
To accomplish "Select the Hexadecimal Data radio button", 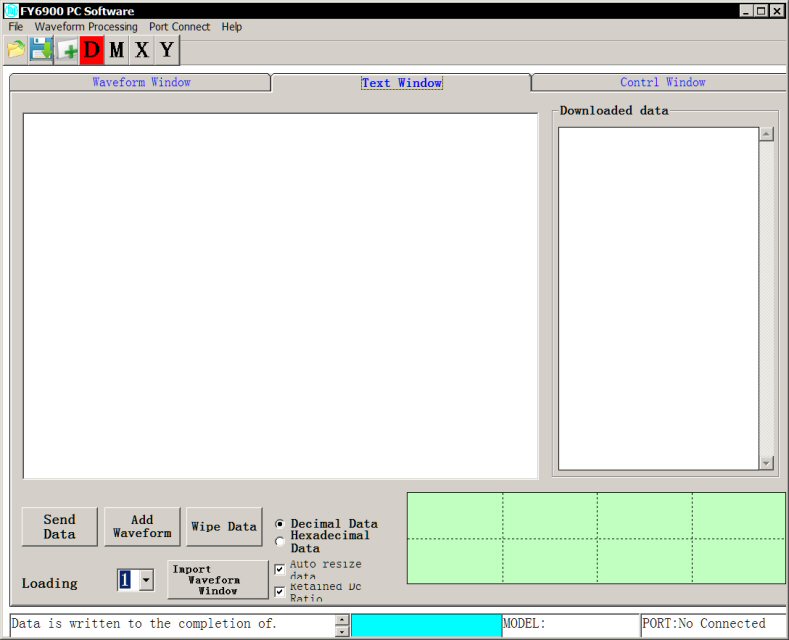I will click(280, 541).
